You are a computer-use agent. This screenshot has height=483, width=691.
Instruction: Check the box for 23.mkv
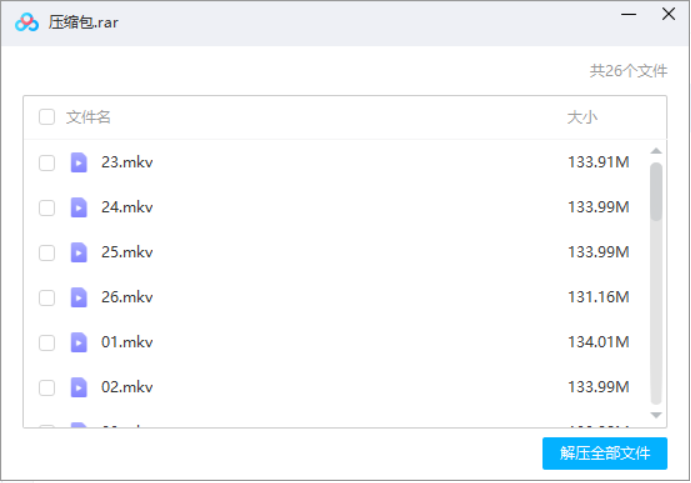point(47,163)
